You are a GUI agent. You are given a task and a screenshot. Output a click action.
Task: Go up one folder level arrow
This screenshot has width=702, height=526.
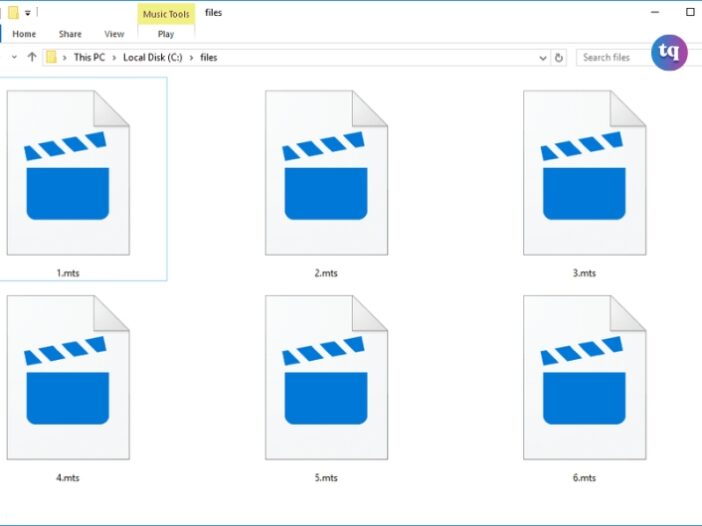coord(32,57)
